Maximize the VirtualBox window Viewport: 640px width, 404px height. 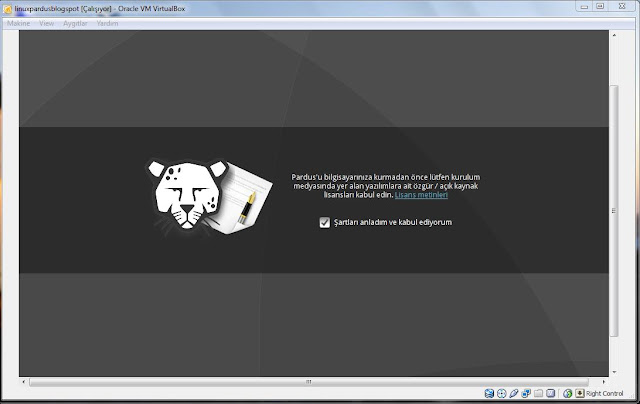click(x=600, y=6)
